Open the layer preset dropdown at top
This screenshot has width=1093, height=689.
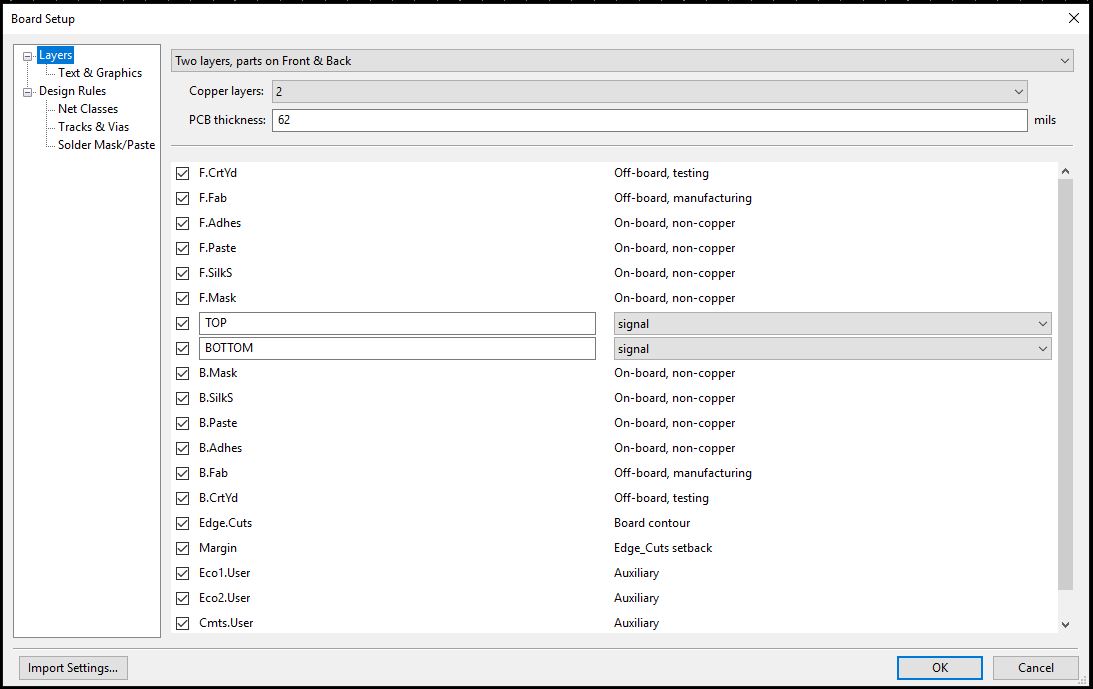pyautogui.click(x=621, y=61)
